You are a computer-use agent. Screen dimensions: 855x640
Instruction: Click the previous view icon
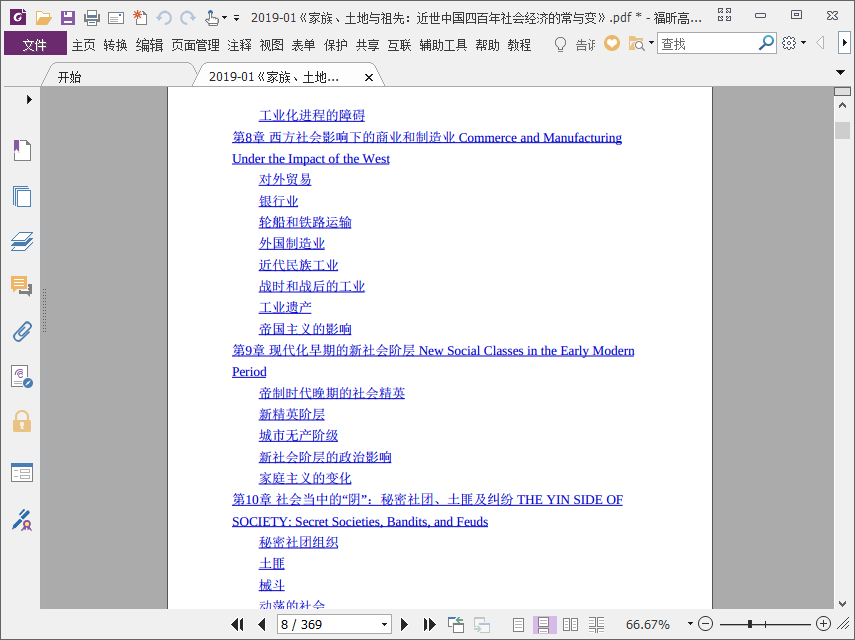(455, 625)
